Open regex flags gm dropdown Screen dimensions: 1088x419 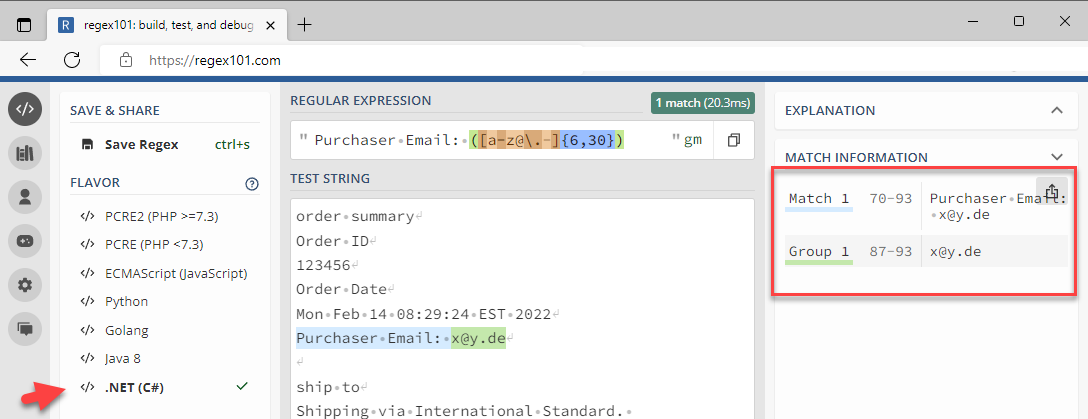click(692, 140)
